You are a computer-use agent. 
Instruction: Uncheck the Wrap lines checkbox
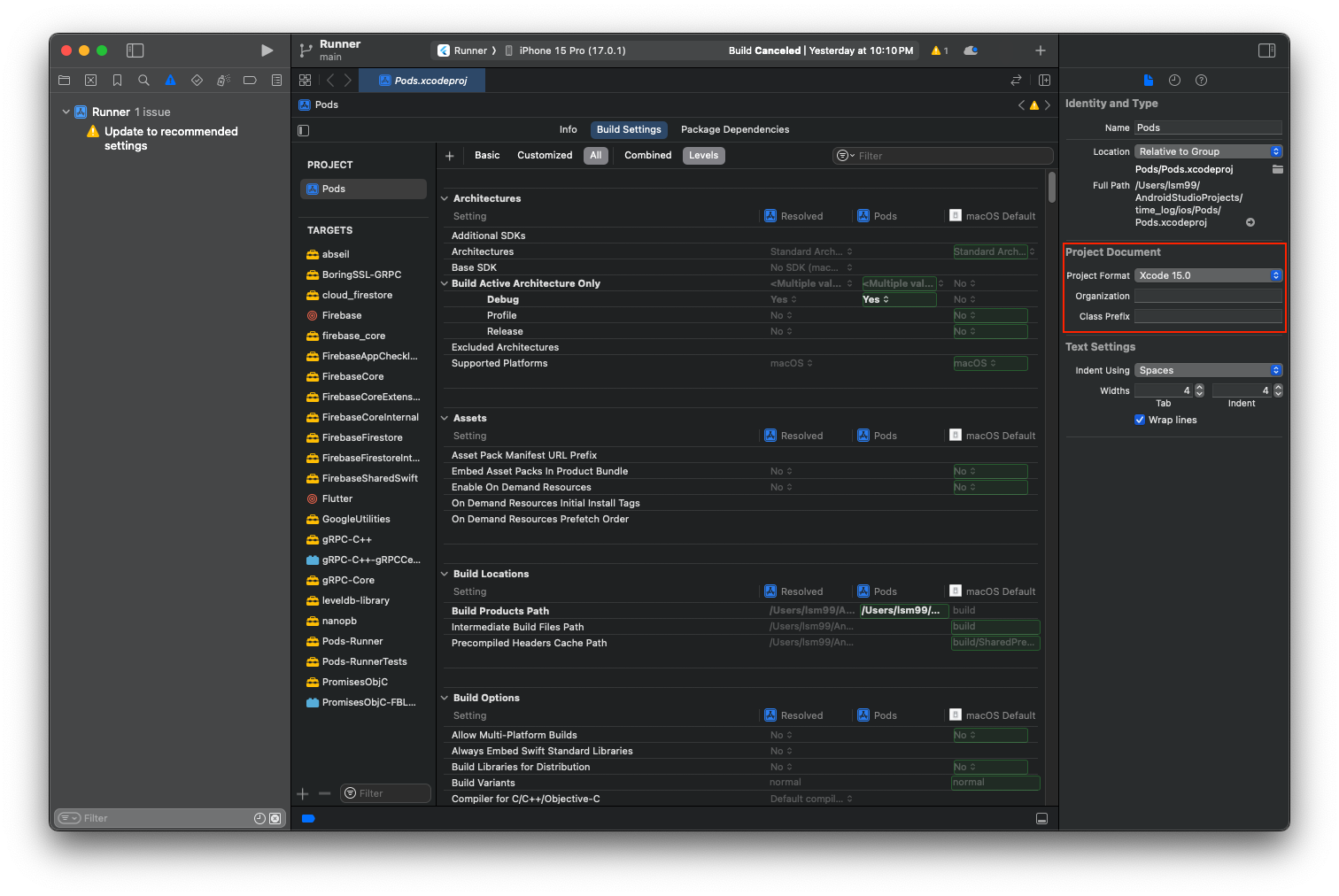[1140, 420]
